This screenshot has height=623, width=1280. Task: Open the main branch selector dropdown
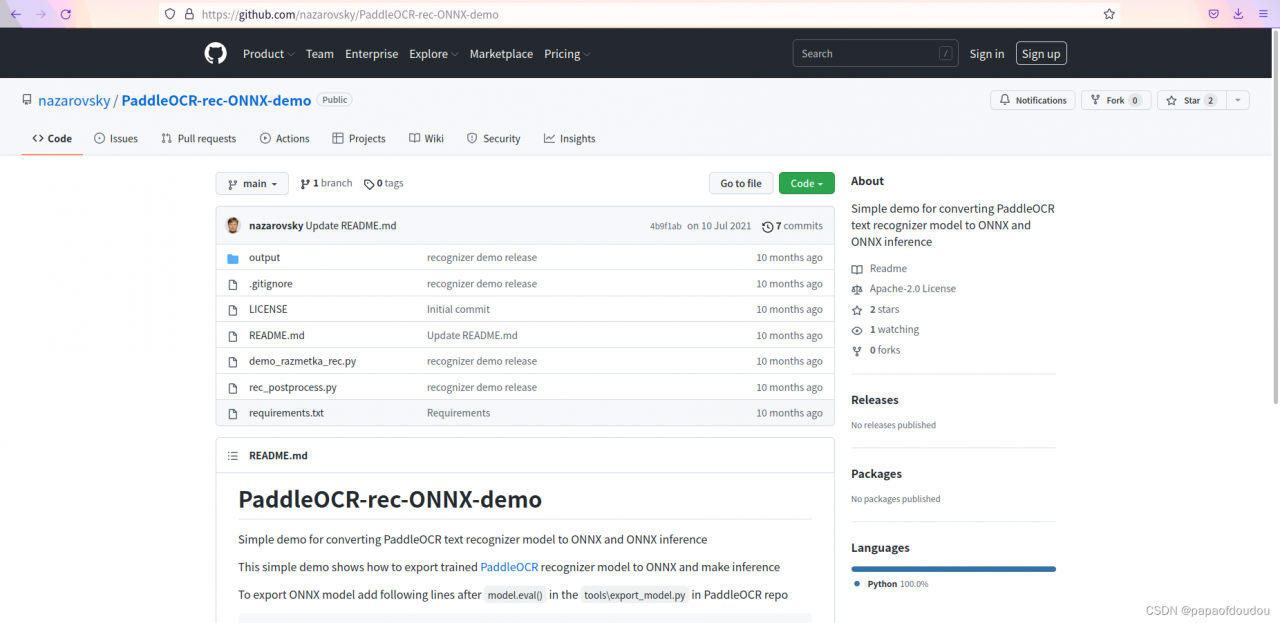(x=252, y=184)
